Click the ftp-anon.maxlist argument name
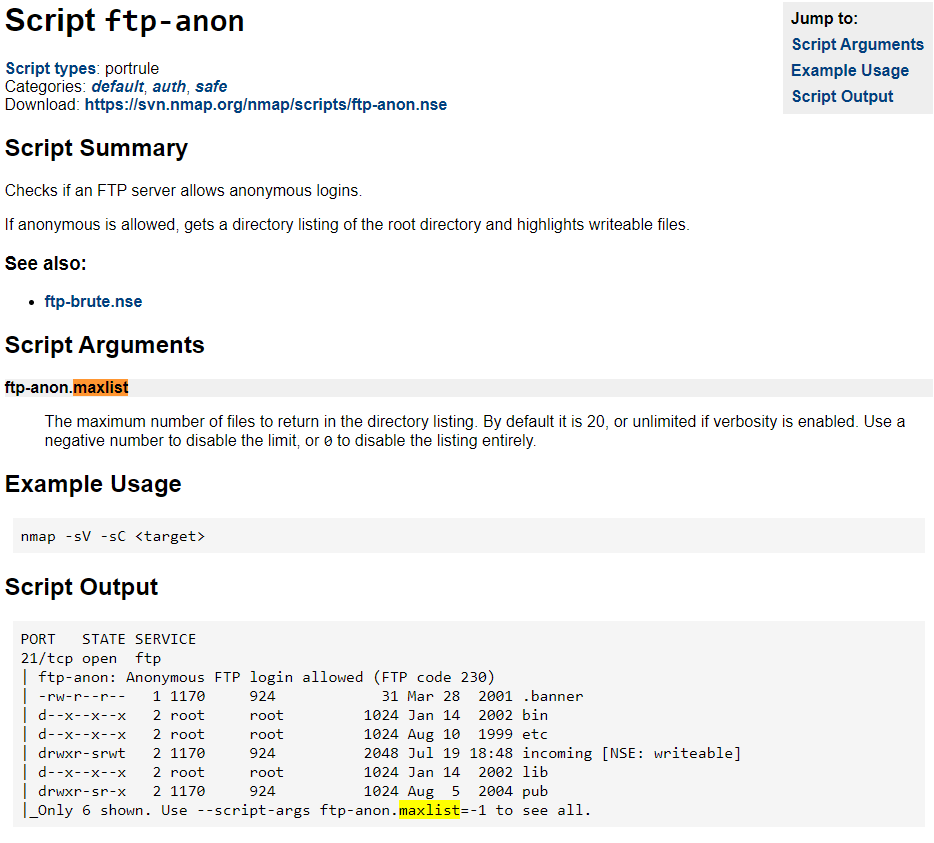This screenshot has width=934, height=843. [x=66, y=387]
